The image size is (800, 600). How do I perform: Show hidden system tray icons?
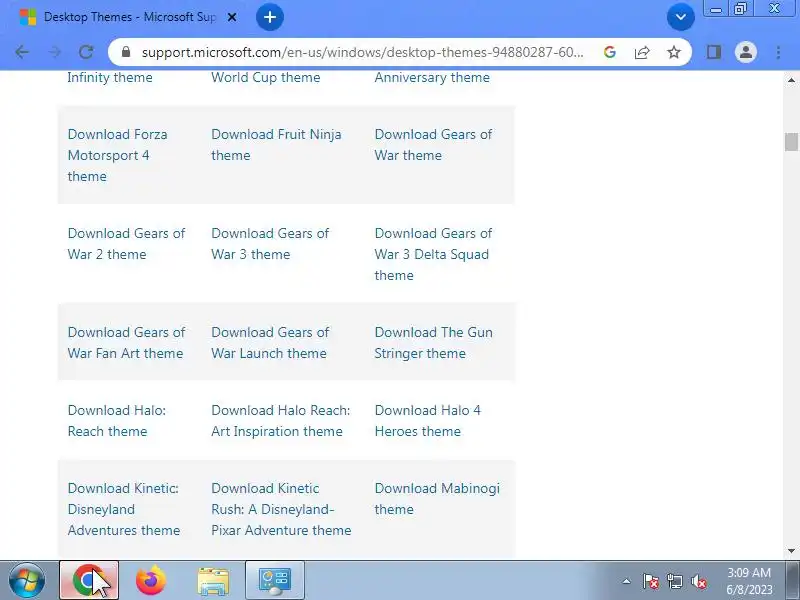(x=627, y=581)
